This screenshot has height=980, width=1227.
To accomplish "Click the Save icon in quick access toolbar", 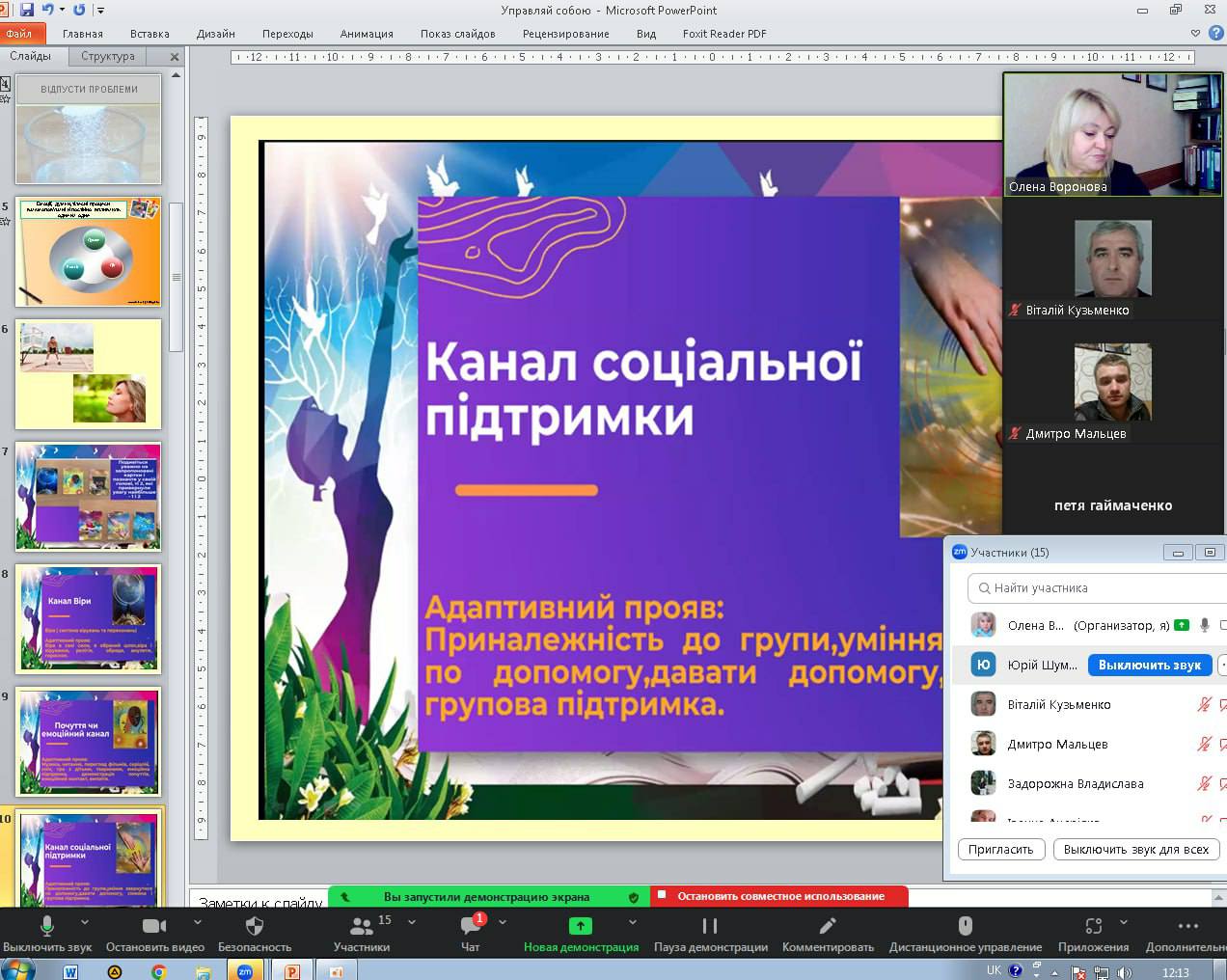I will (x=27, y=10).
